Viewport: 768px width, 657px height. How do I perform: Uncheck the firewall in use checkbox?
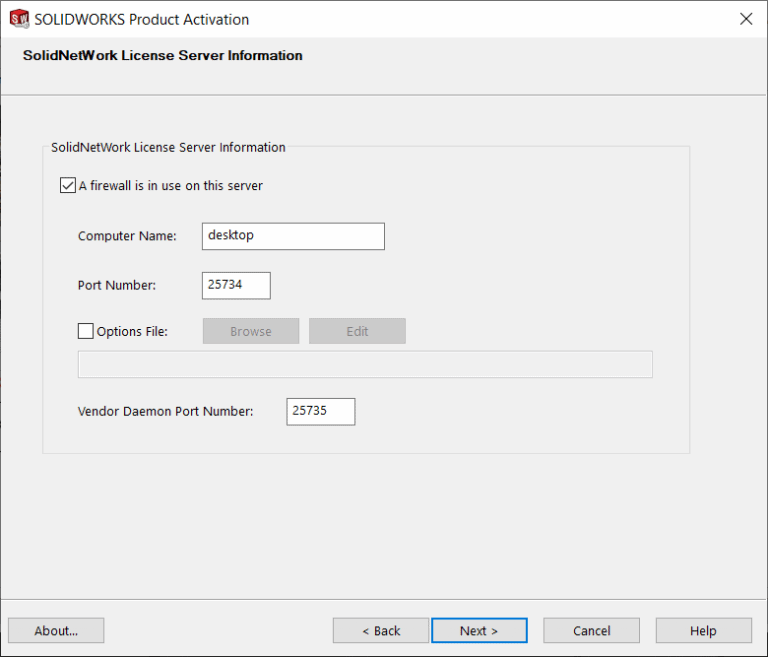(68, 185)
